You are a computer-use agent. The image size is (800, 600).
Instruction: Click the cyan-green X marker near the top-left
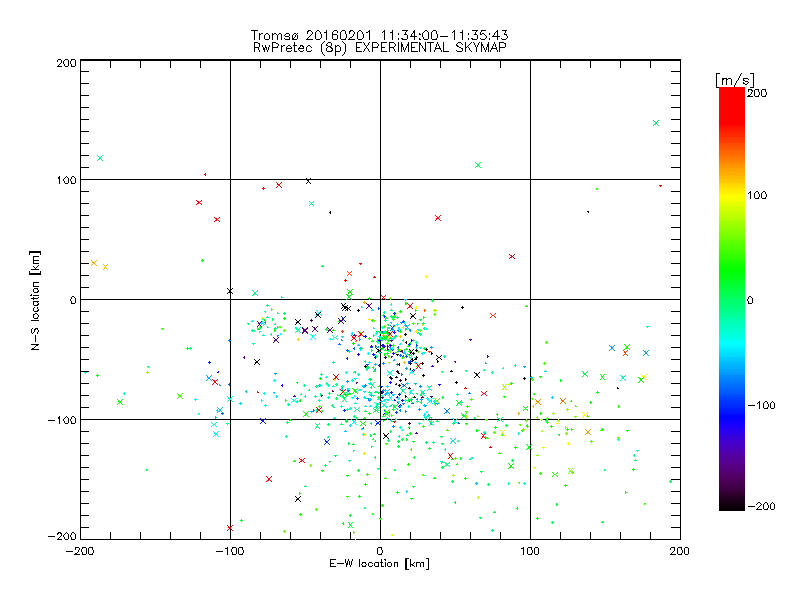(100, 158)
